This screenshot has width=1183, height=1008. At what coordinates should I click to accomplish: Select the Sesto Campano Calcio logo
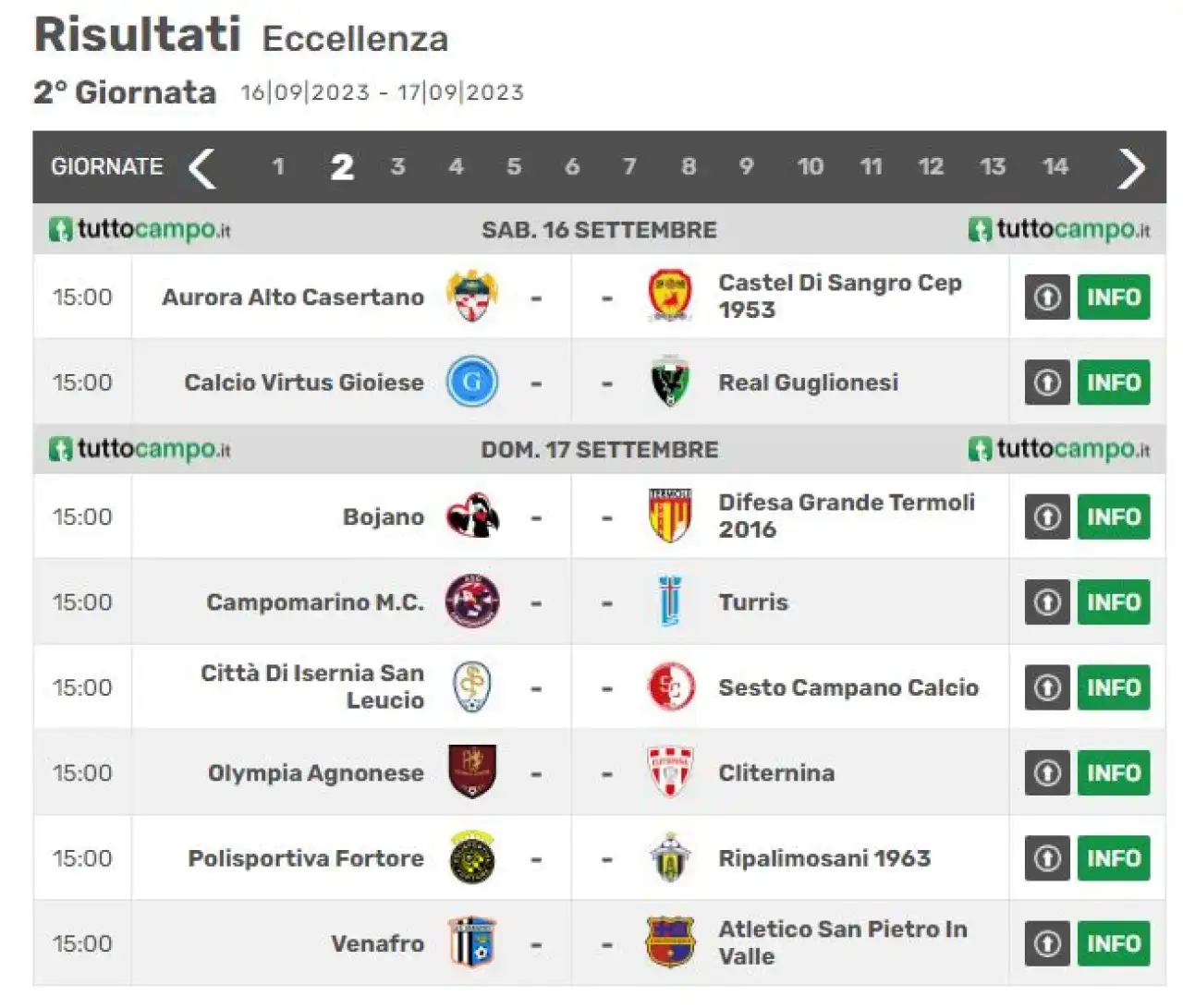[670, 686]
